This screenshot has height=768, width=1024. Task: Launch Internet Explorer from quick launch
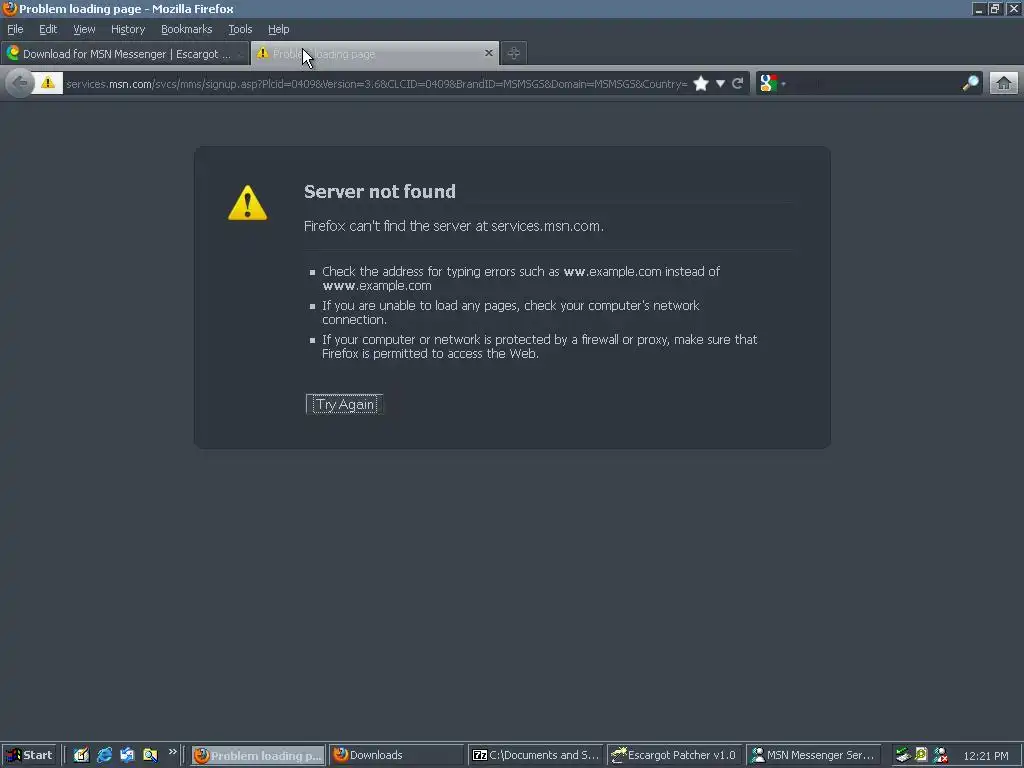(104, 755)
